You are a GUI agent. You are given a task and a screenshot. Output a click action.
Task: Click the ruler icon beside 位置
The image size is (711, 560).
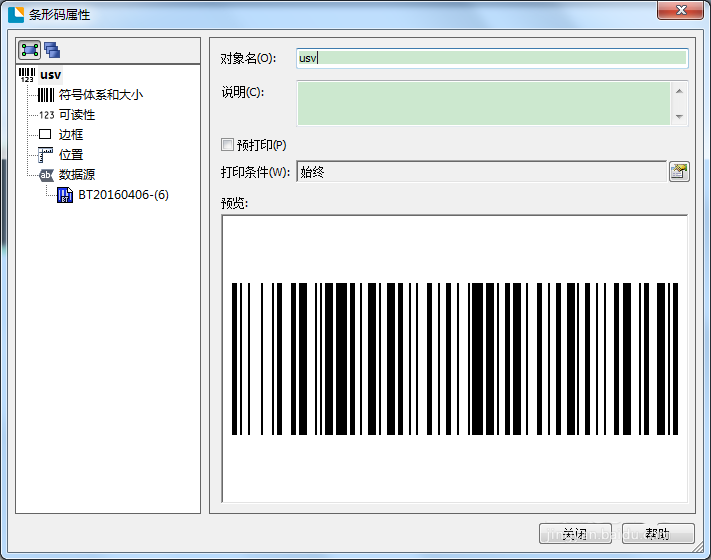(45, 155)
